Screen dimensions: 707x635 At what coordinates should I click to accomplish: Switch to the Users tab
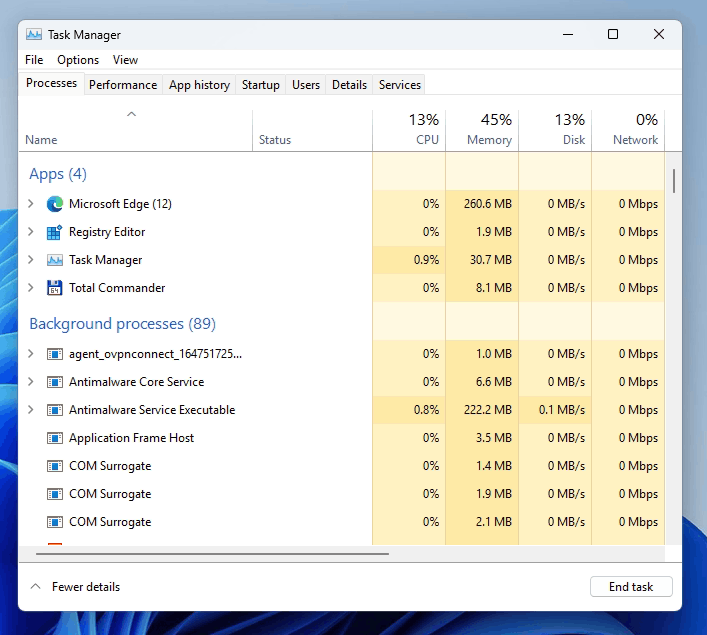(306, 85)
